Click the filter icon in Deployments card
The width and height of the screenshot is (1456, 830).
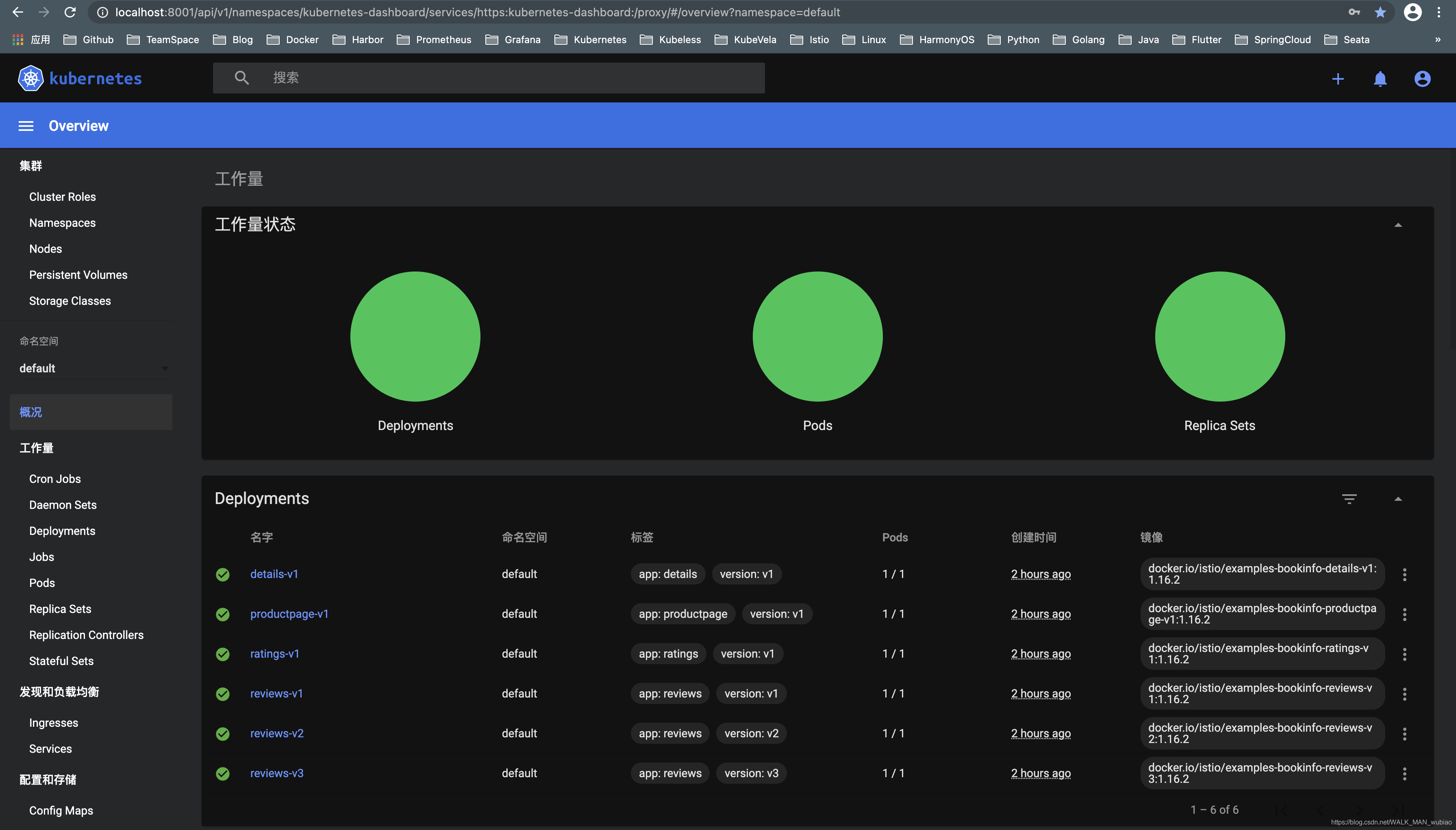1349,499
